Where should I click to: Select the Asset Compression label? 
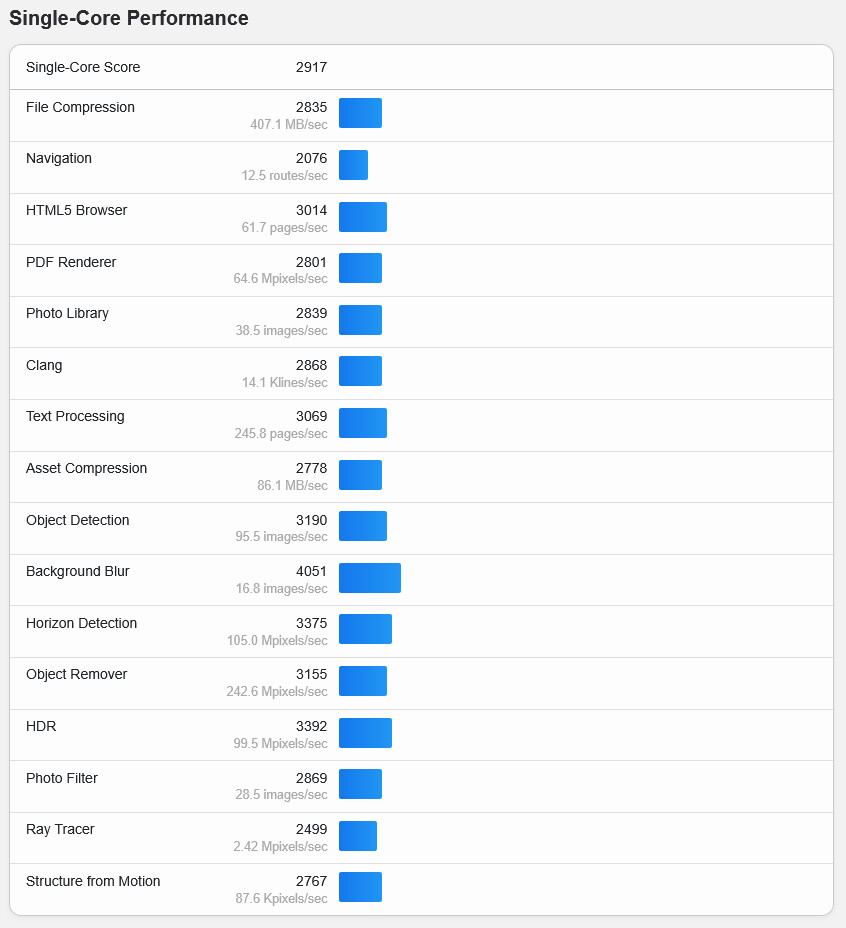tap(86, 468)
